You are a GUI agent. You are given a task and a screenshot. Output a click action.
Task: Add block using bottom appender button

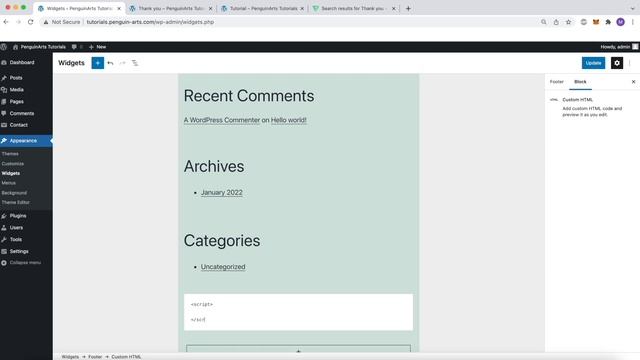point(298,349)
